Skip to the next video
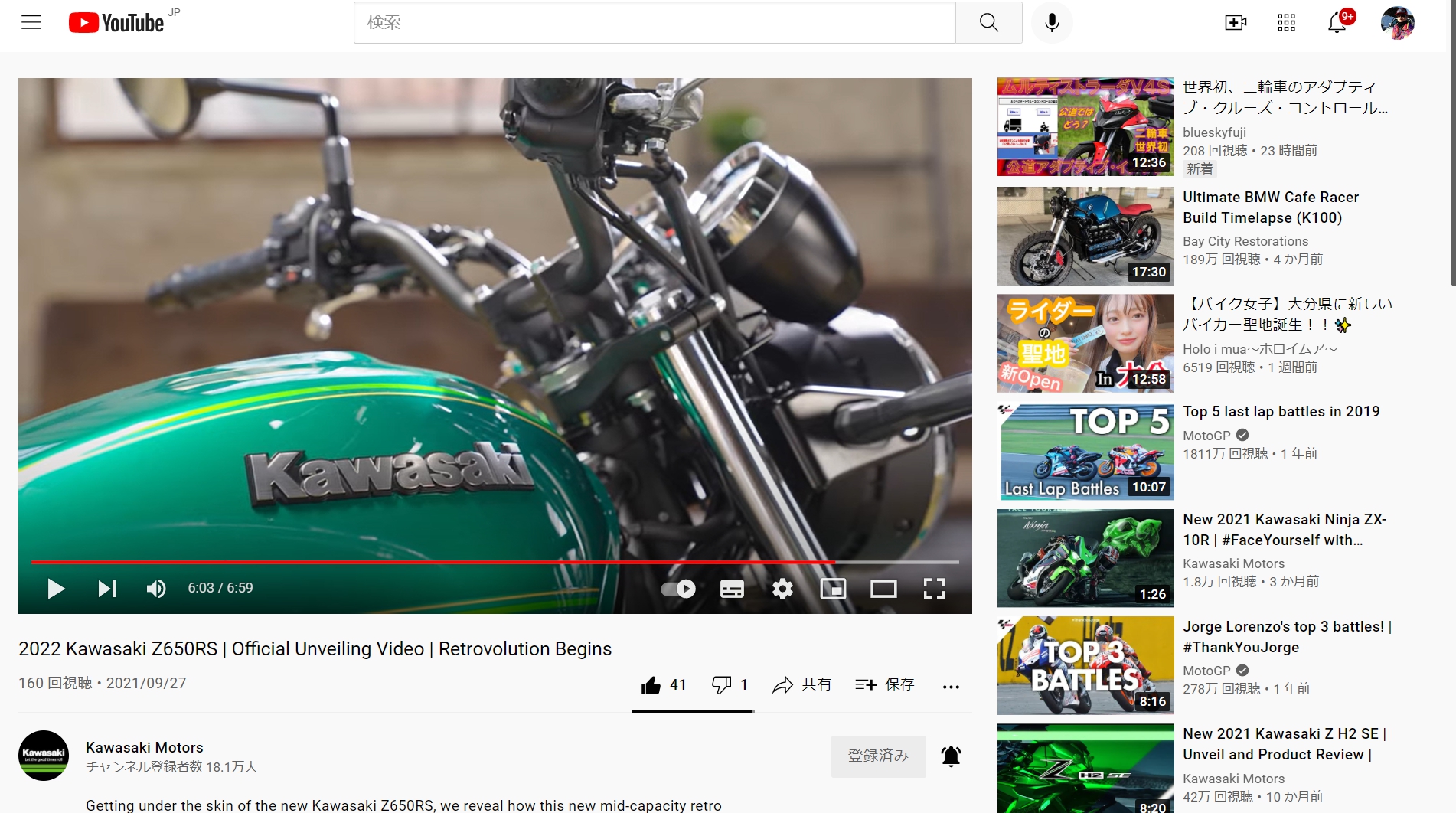 107,588
